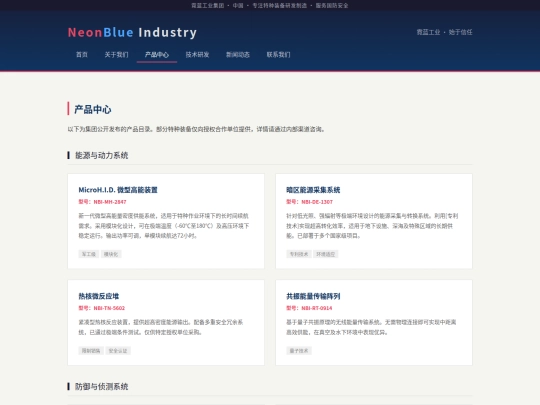Click model number NBI-TN-5602
The height and width of the screenshot is (405, 540).
point(109,308)
